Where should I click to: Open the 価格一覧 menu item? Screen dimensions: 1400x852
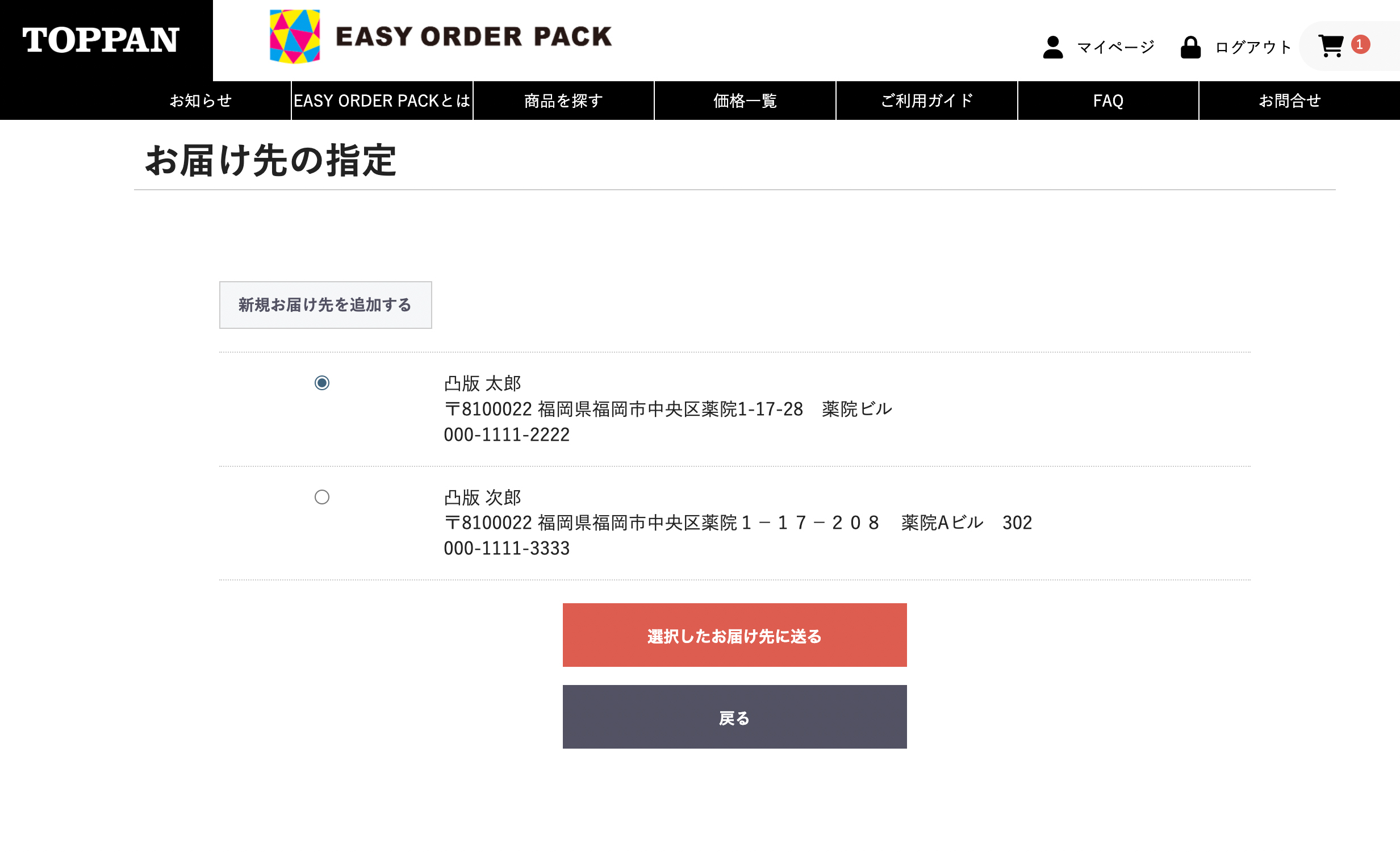click(x=745, y=101)
